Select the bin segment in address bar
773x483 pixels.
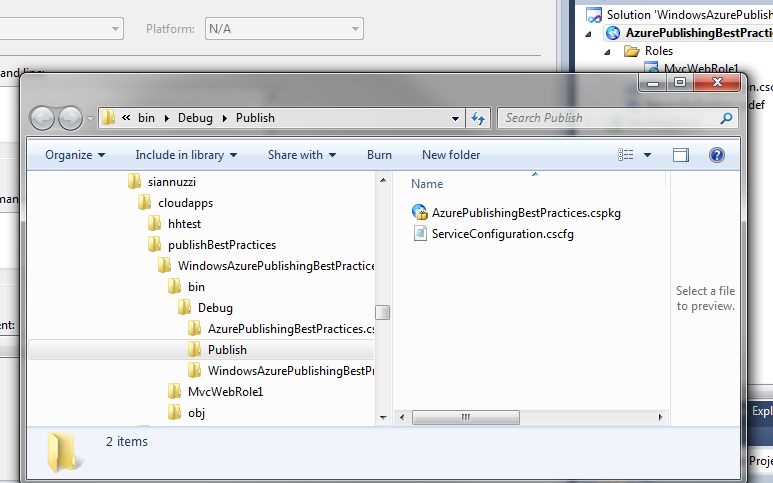tap(146, 118)
